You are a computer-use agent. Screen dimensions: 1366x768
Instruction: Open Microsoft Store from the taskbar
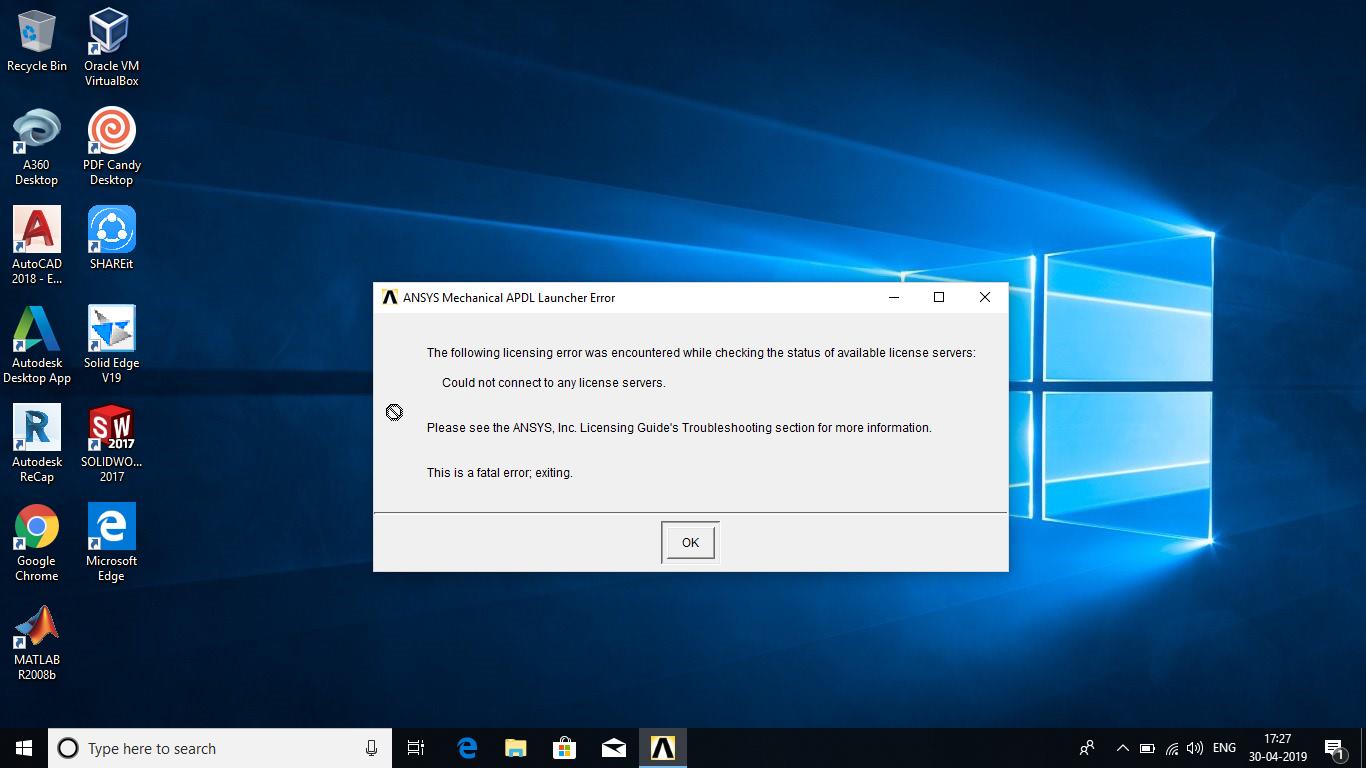[565, 748]
